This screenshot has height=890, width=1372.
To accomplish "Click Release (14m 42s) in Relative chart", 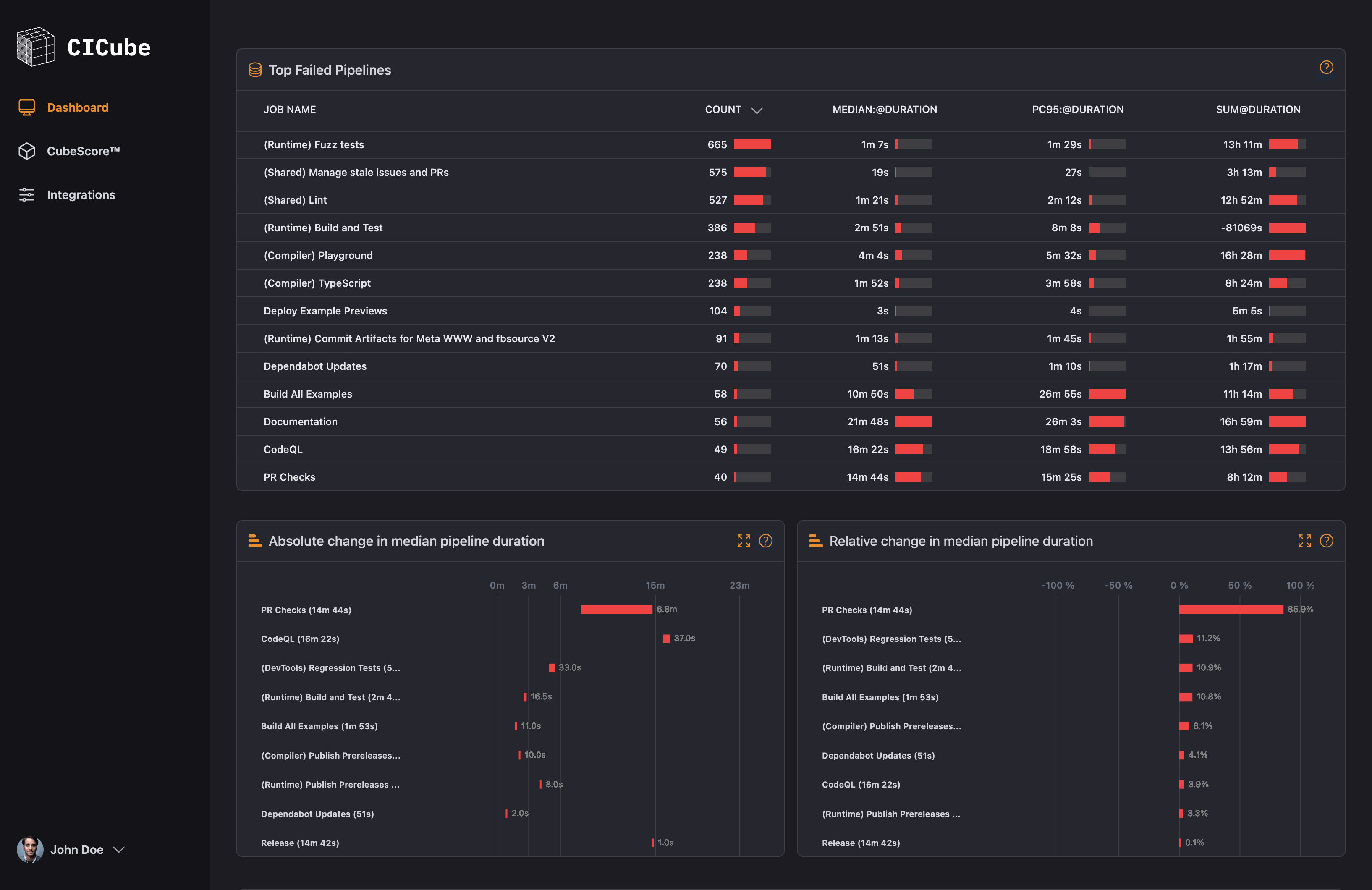I will 861,843.
